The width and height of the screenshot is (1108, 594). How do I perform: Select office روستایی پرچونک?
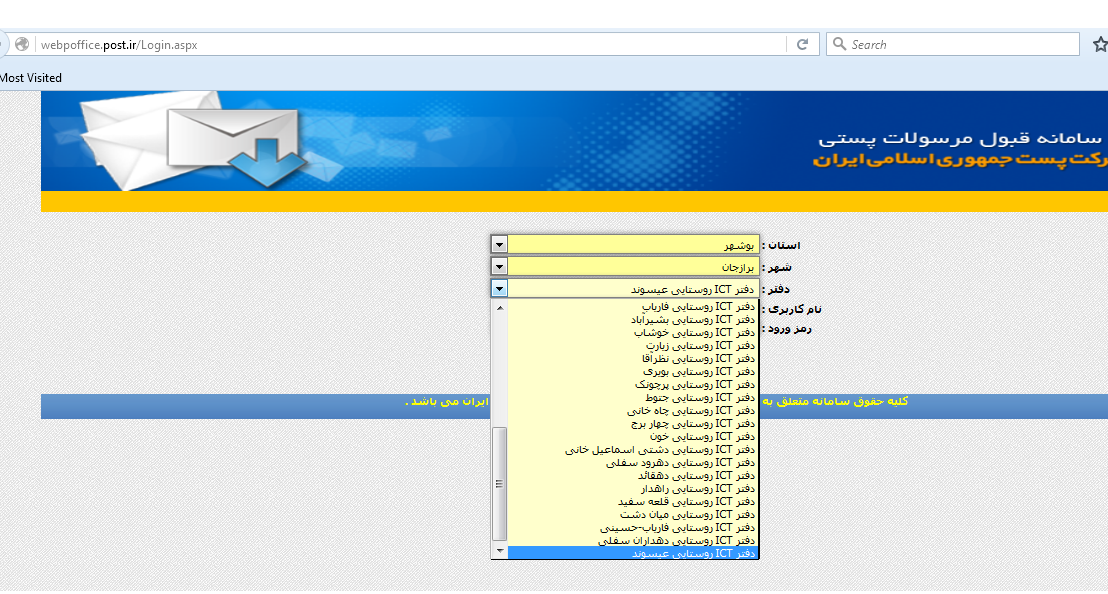[632, 384]
